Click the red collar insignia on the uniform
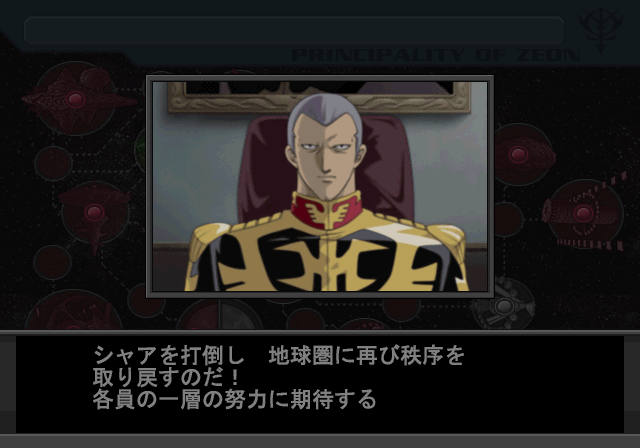 point(327,211)
